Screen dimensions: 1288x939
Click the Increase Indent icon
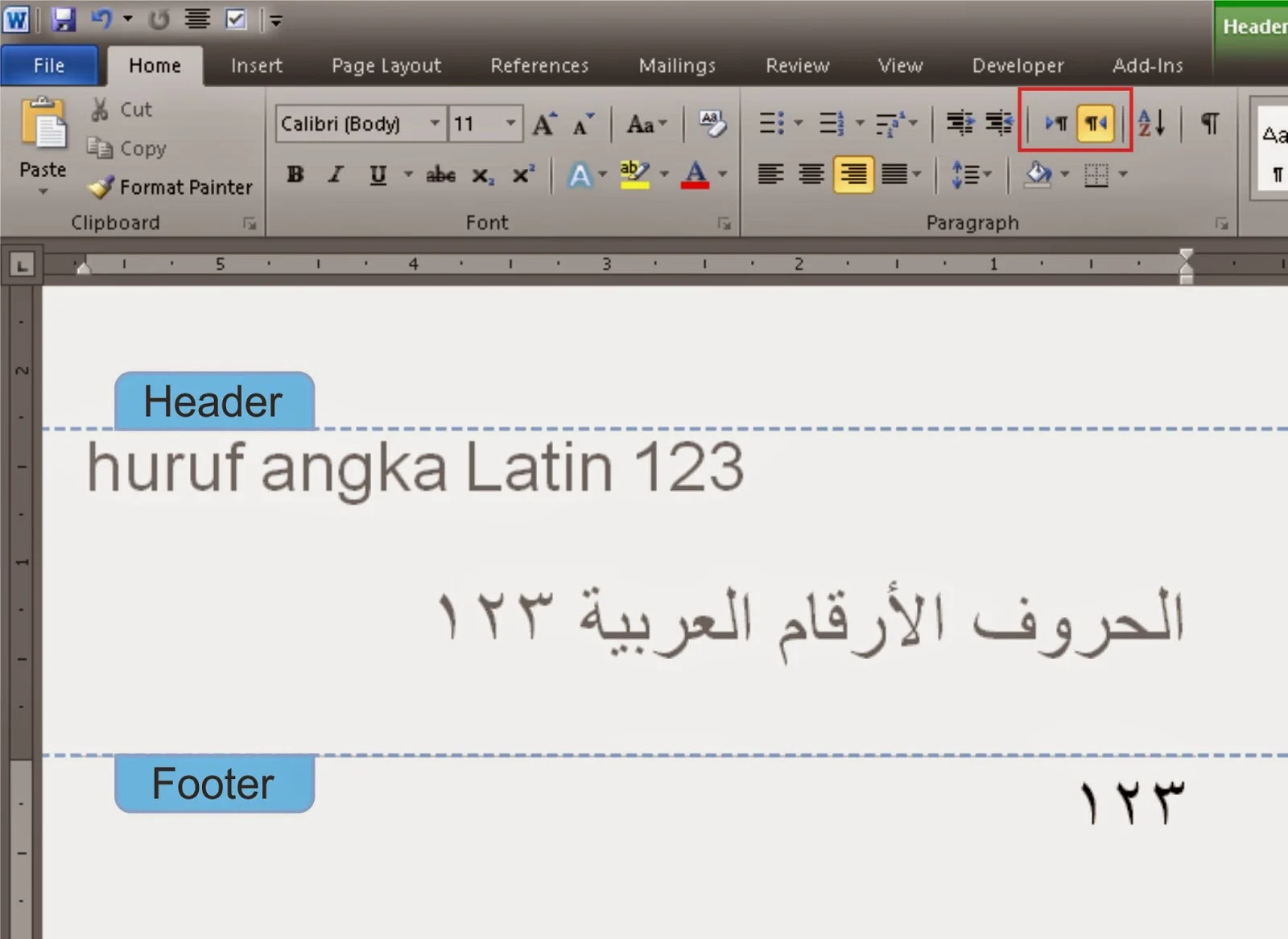pos(999,123)
